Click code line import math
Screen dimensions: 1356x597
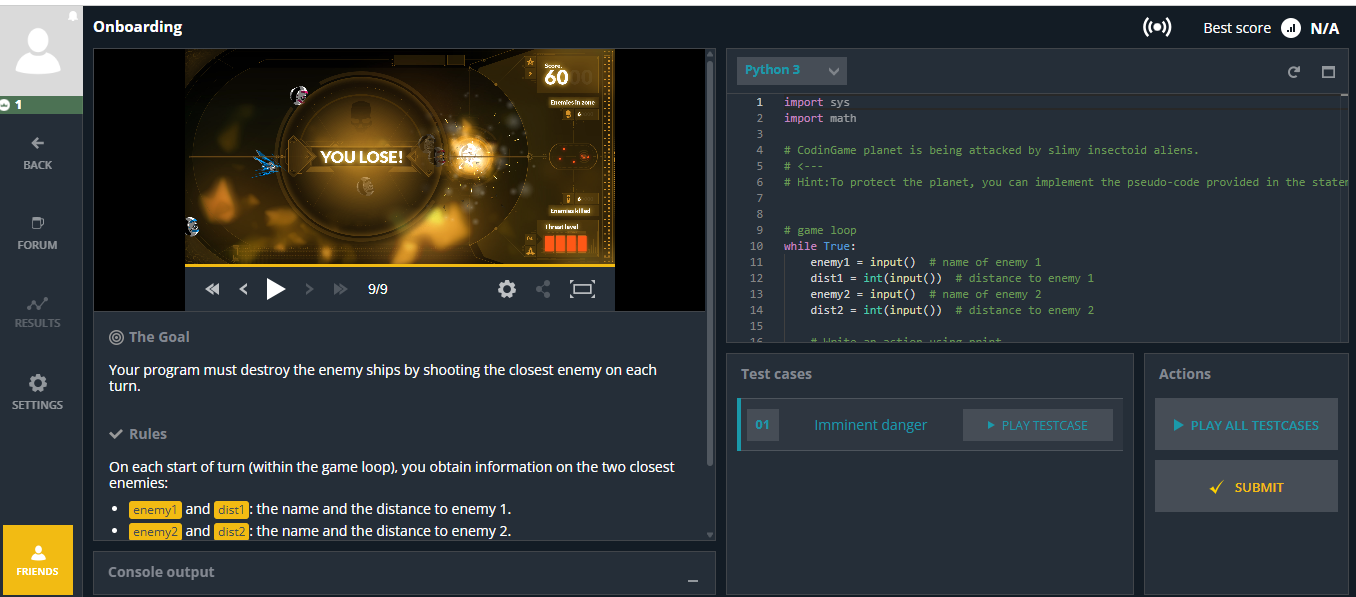coord(820,118)
